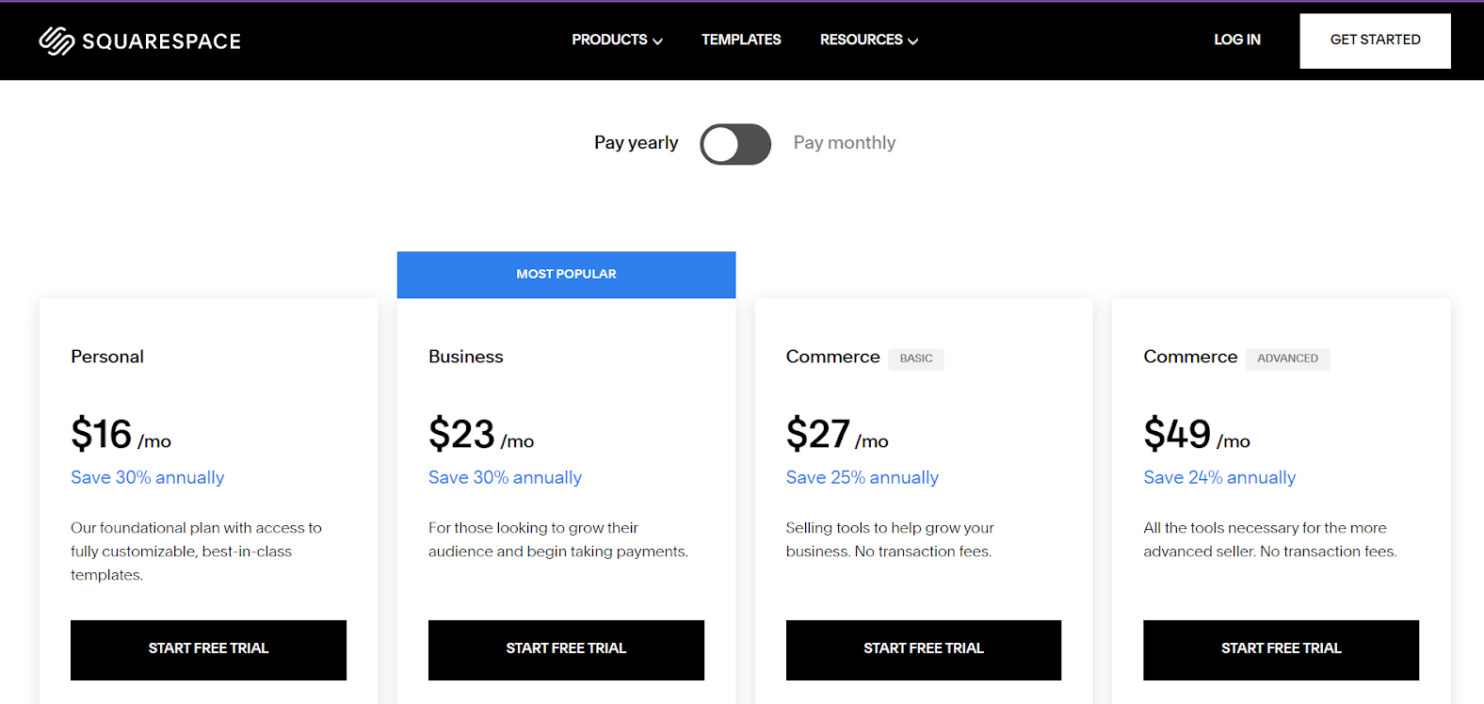The image size is (1484, 704).
Task: Toggle the payment frequency switch to monthly
Action: click(735, 144)
